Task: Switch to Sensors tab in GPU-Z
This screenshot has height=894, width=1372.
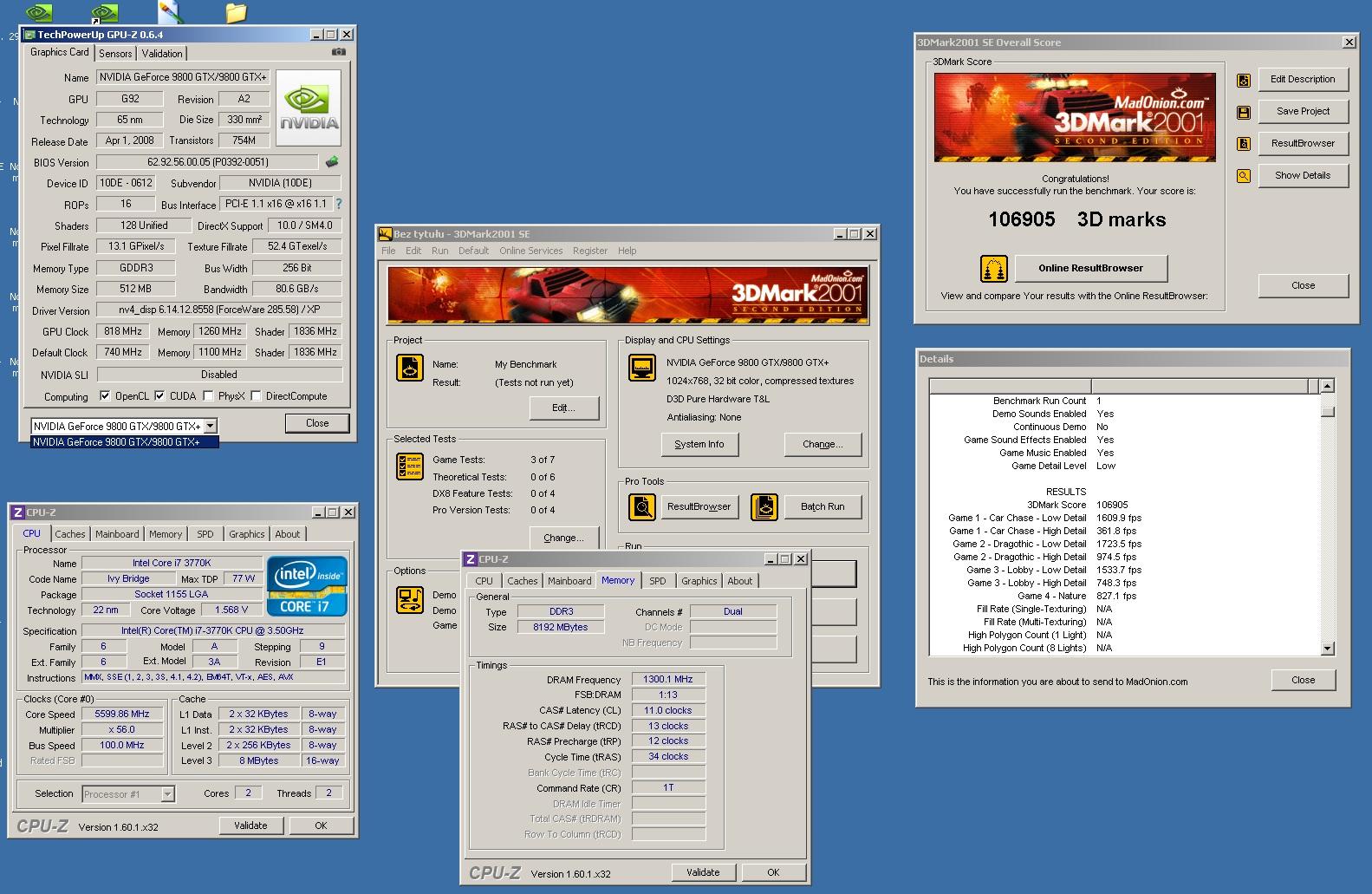Action: click(115, 54)
